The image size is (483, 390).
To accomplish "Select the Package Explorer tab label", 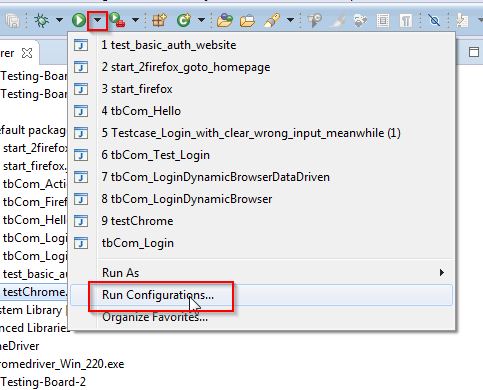I will pyautogui.click(x=7, y=53).
